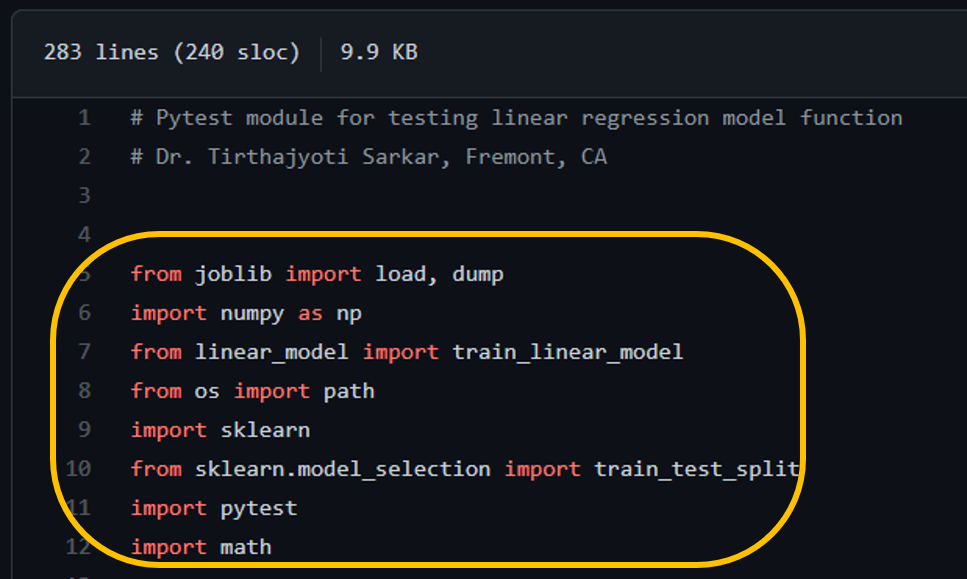Click the 'sklearn.model_selection' module path
This screenshot has width=967, height=579.
(342, 469)
